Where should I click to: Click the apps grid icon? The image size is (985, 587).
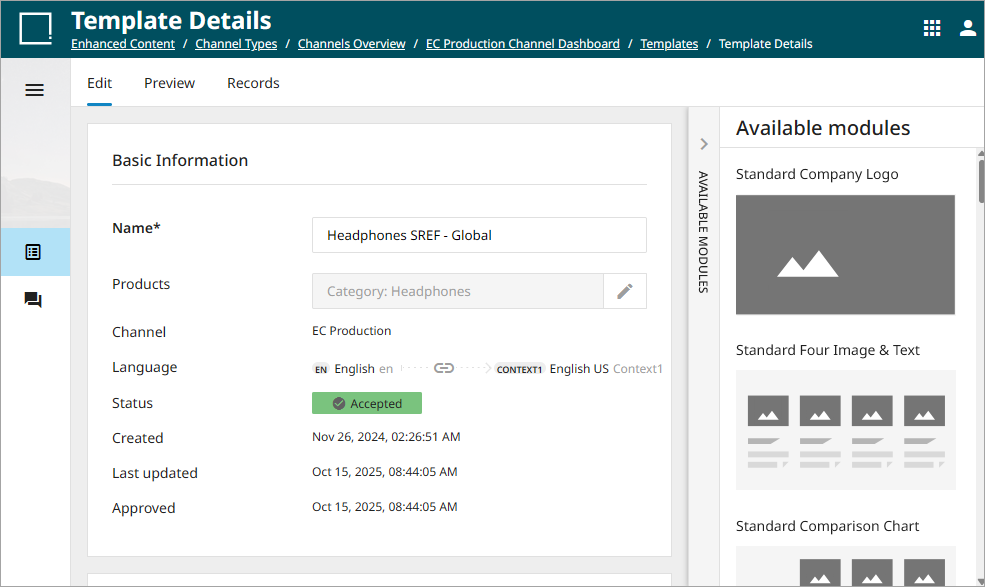click(x=931, y=28)
